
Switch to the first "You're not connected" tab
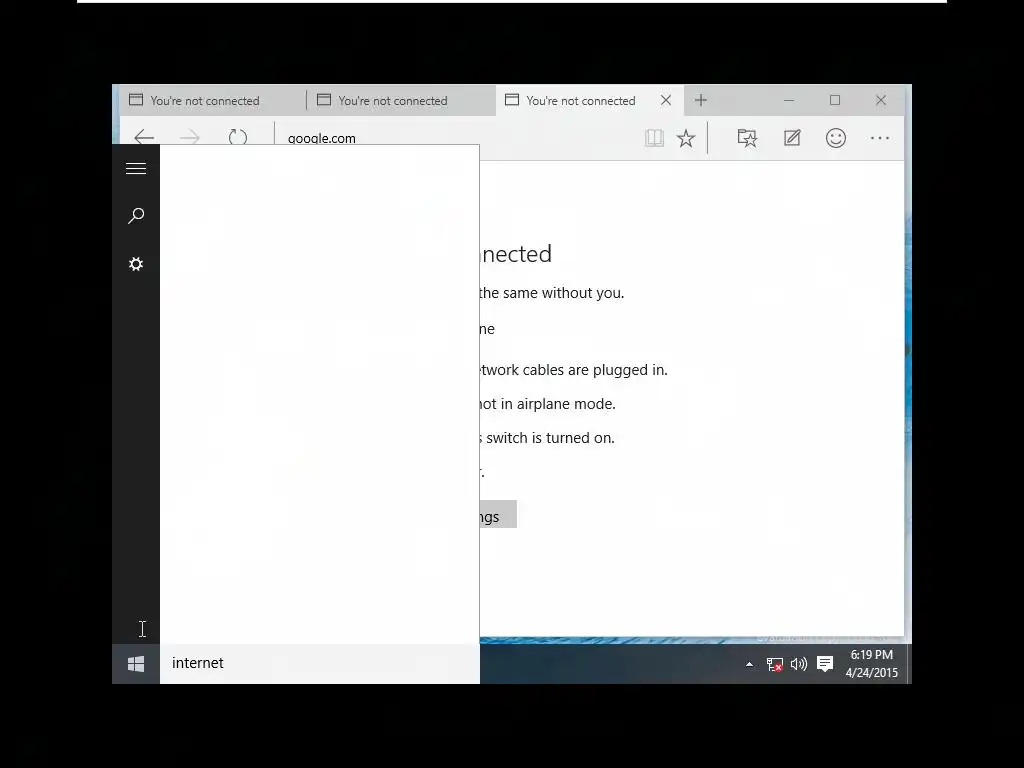[x=212, y=101]
